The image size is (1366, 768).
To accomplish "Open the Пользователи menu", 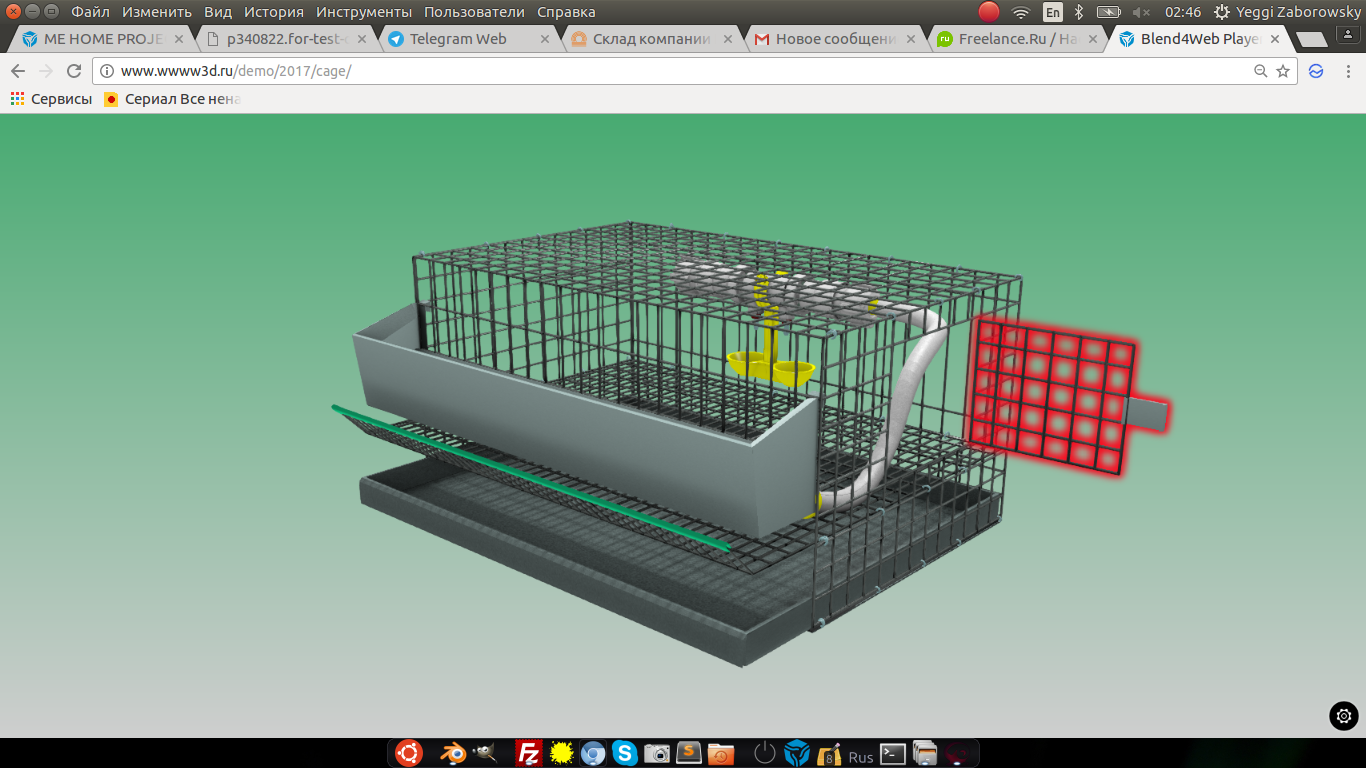I will click(474, 12).
